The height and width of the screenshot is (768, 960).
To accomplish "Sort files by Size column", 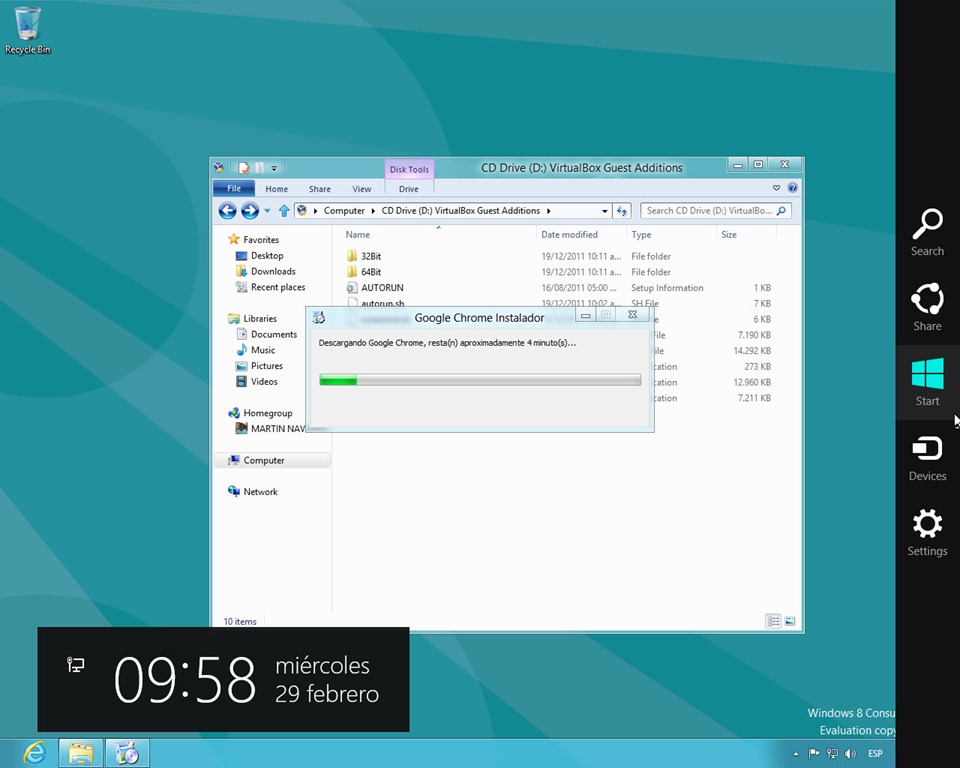I will 729,235.
